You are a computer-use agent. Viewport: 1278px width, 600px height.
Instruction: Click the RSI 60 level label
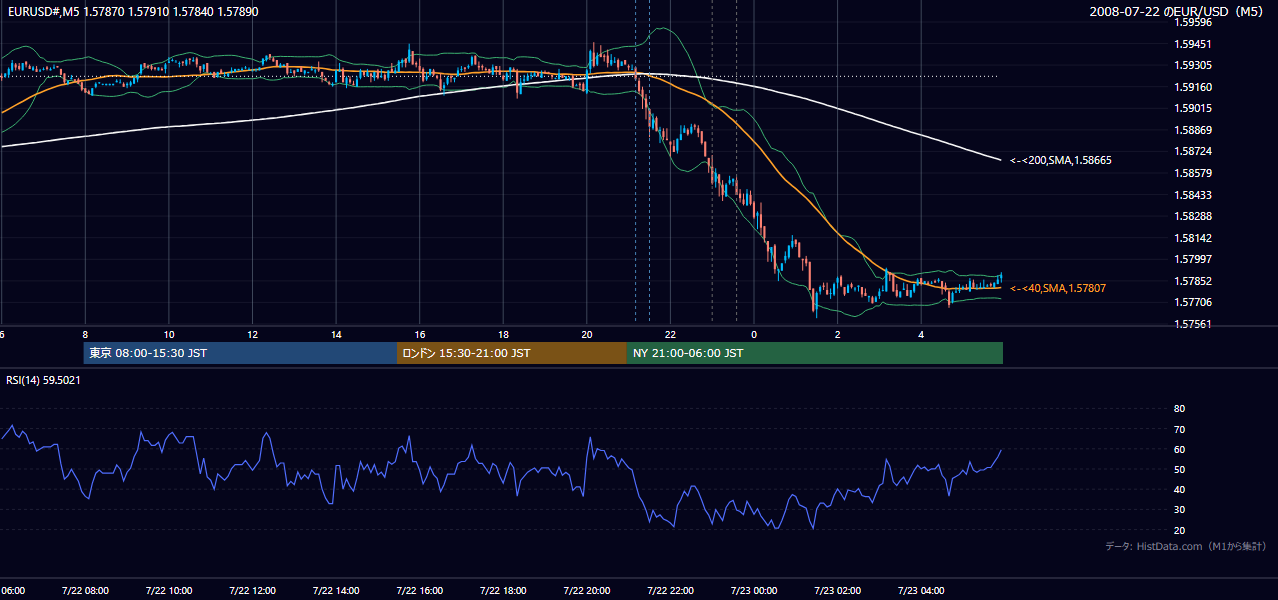click(x=1179, y=449)
